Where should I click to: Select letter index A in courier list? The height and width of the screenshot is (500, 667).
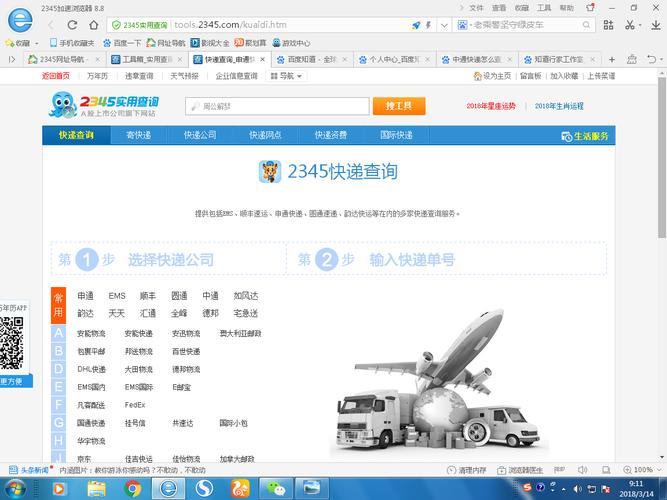point(59,333)
